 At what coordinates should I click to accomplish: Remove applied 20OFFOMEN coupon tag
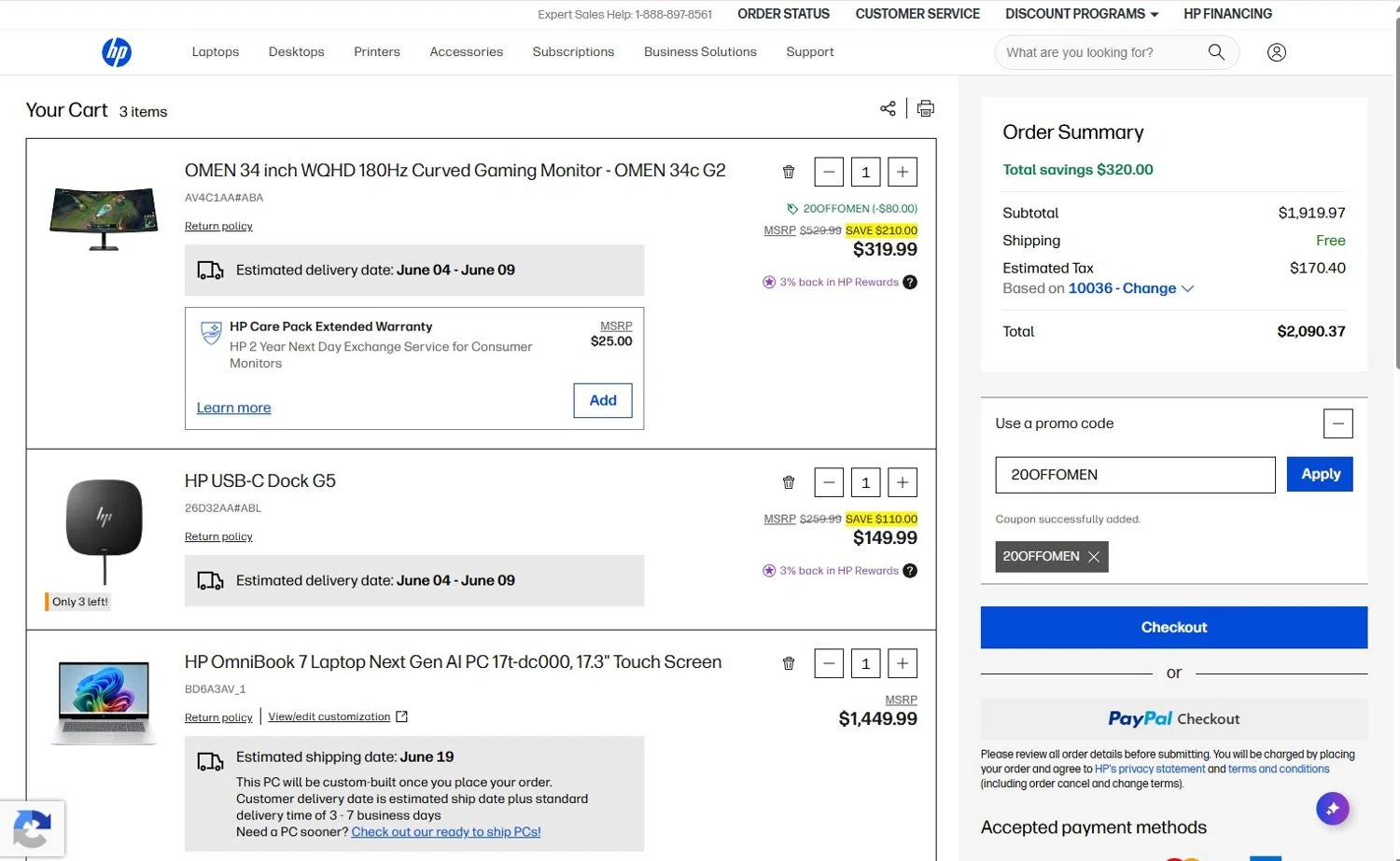[x=1094, y=557]
